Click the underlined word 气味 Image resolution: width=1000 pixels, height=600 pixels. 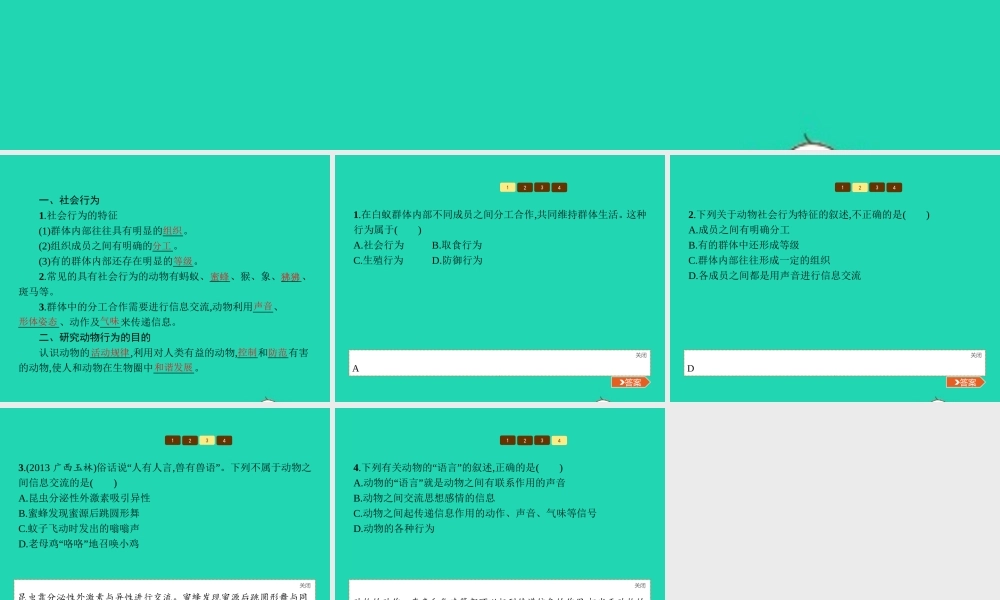110,322
